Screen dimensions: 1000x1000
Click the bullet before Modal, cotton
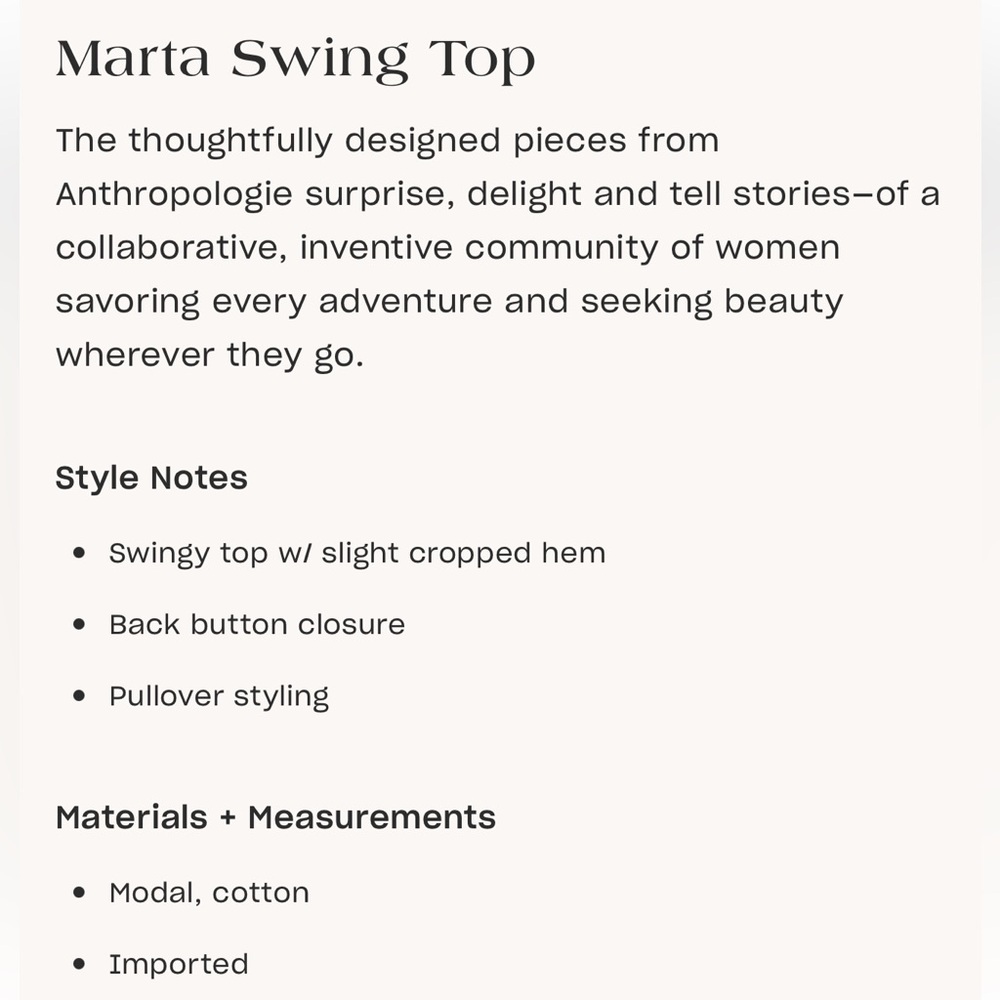tap(79, 893)
